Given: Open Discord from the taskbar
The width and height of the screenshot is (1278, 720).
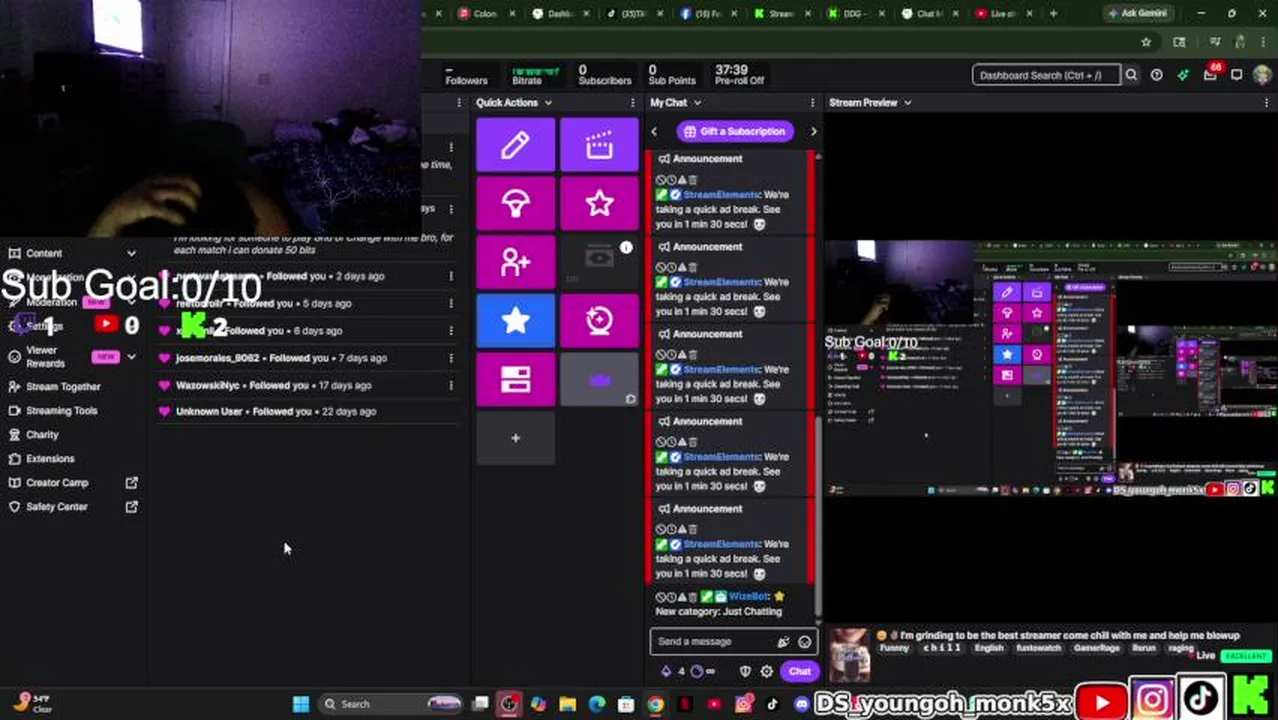Looking at the screenshot, I should (801, 704).
